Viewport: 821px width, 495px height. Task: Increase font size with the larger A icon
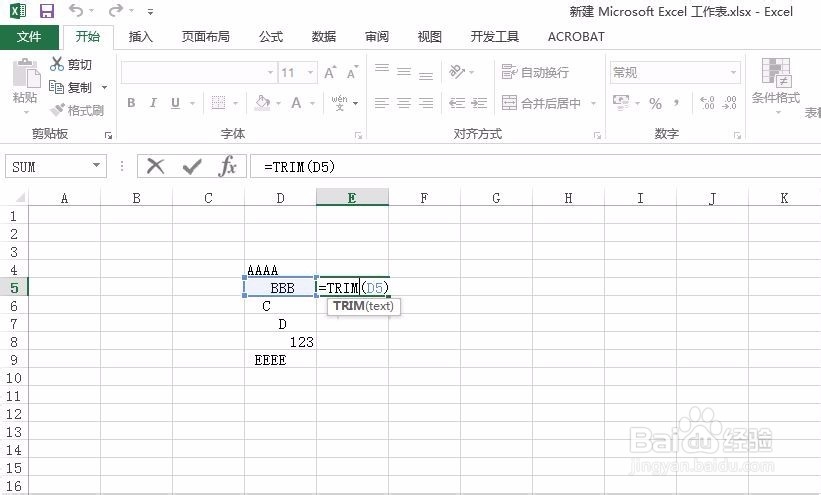(x=330, y=72)
